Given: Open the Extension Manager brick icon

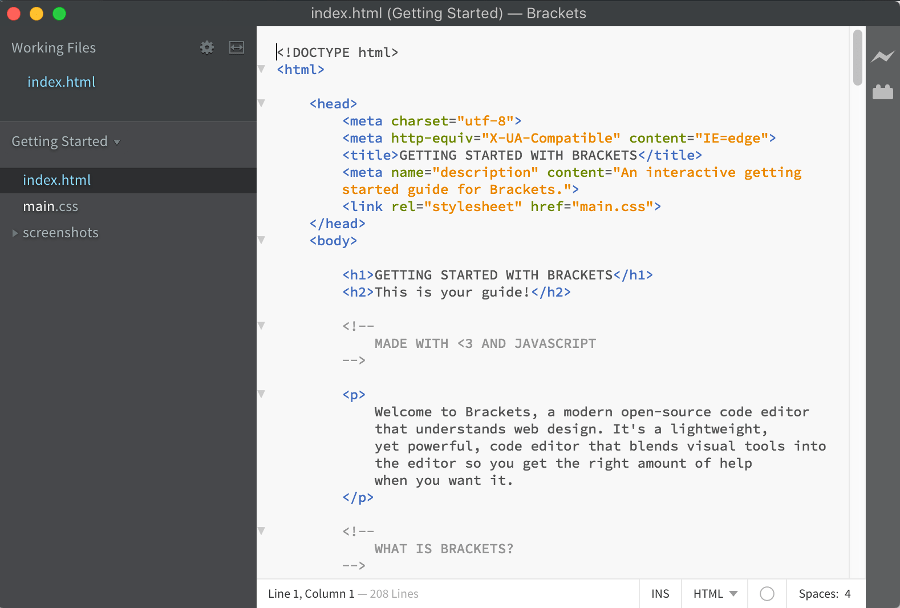Looking at the screenshot, I should pyautogui.click(x=883, y=92).
